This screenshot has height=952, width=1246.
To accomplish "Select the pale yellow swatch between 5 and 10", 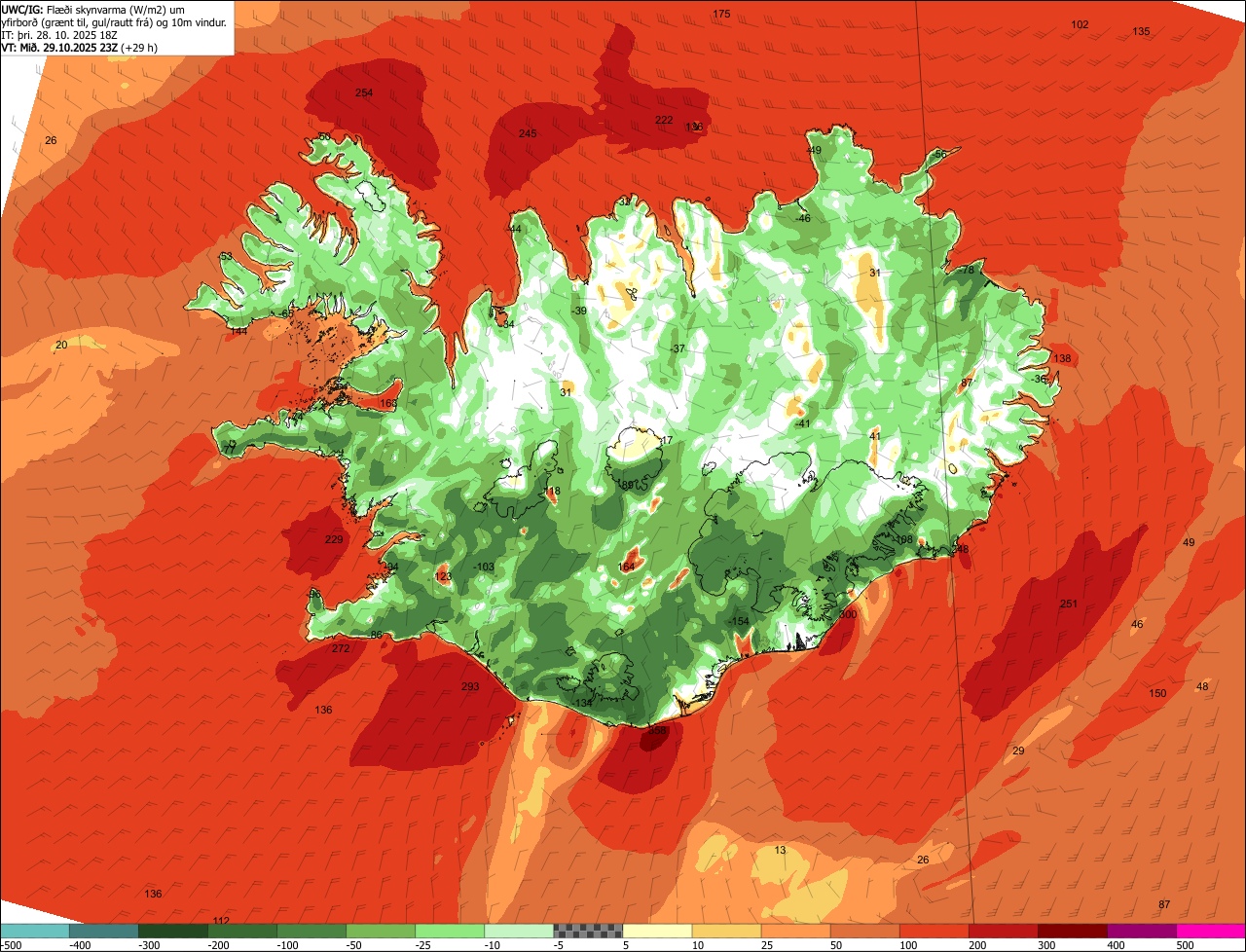I will (x=657, y=931).
